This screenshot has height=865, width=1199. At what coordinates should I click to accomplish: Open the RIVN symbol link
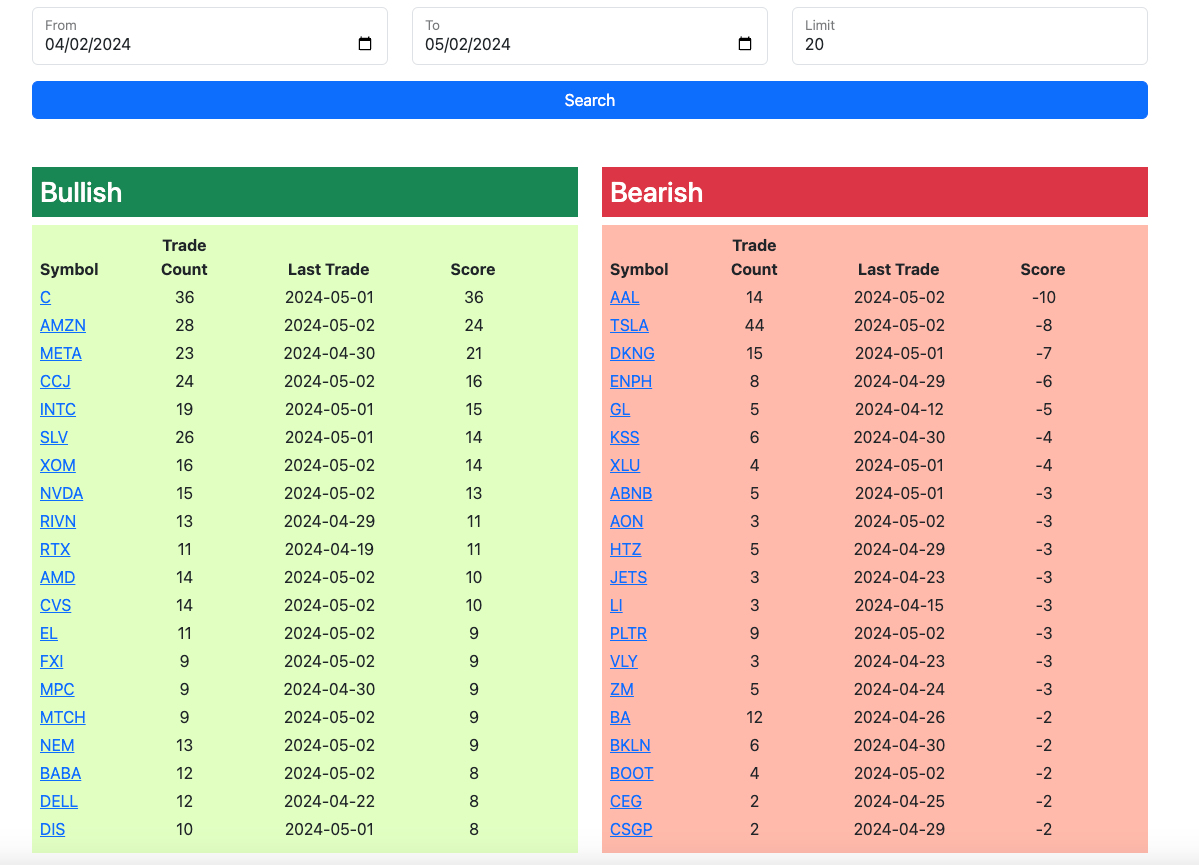click(57, 522)
